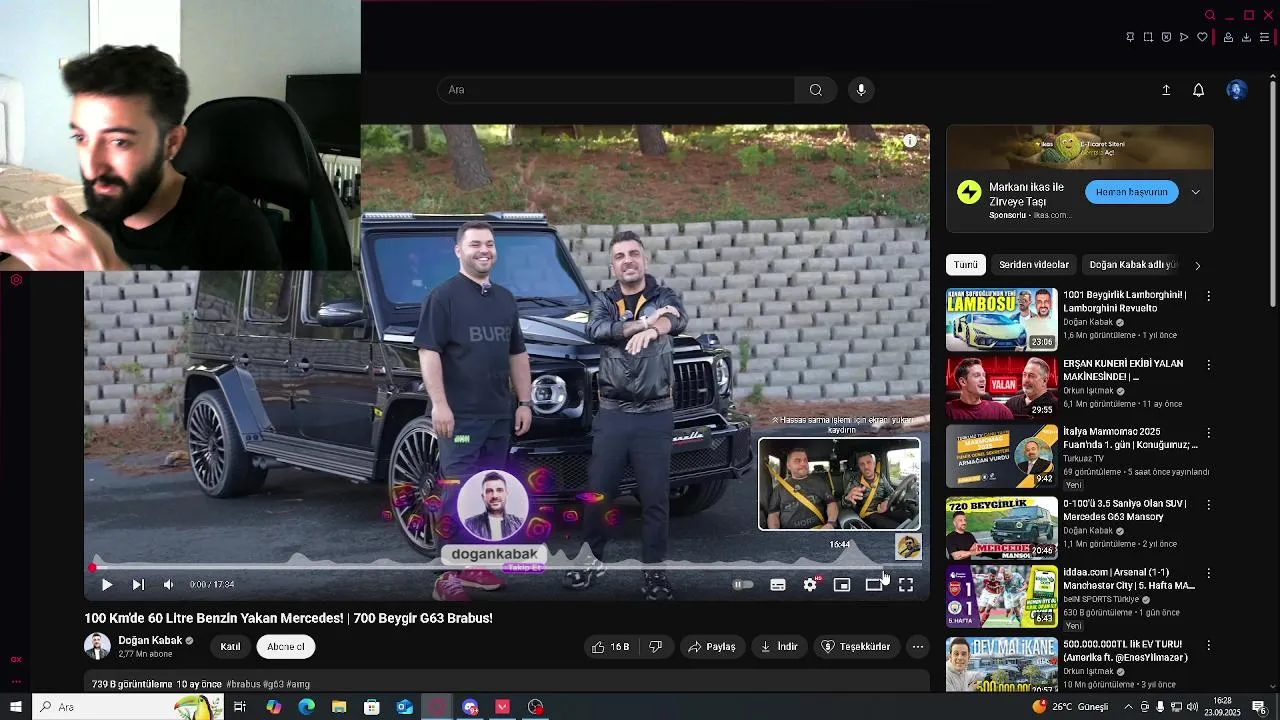Image resolution: width=1280 pixels, height=720 pixels.
Task: Like the video (16 B)
Action: (x=610, y=647)
